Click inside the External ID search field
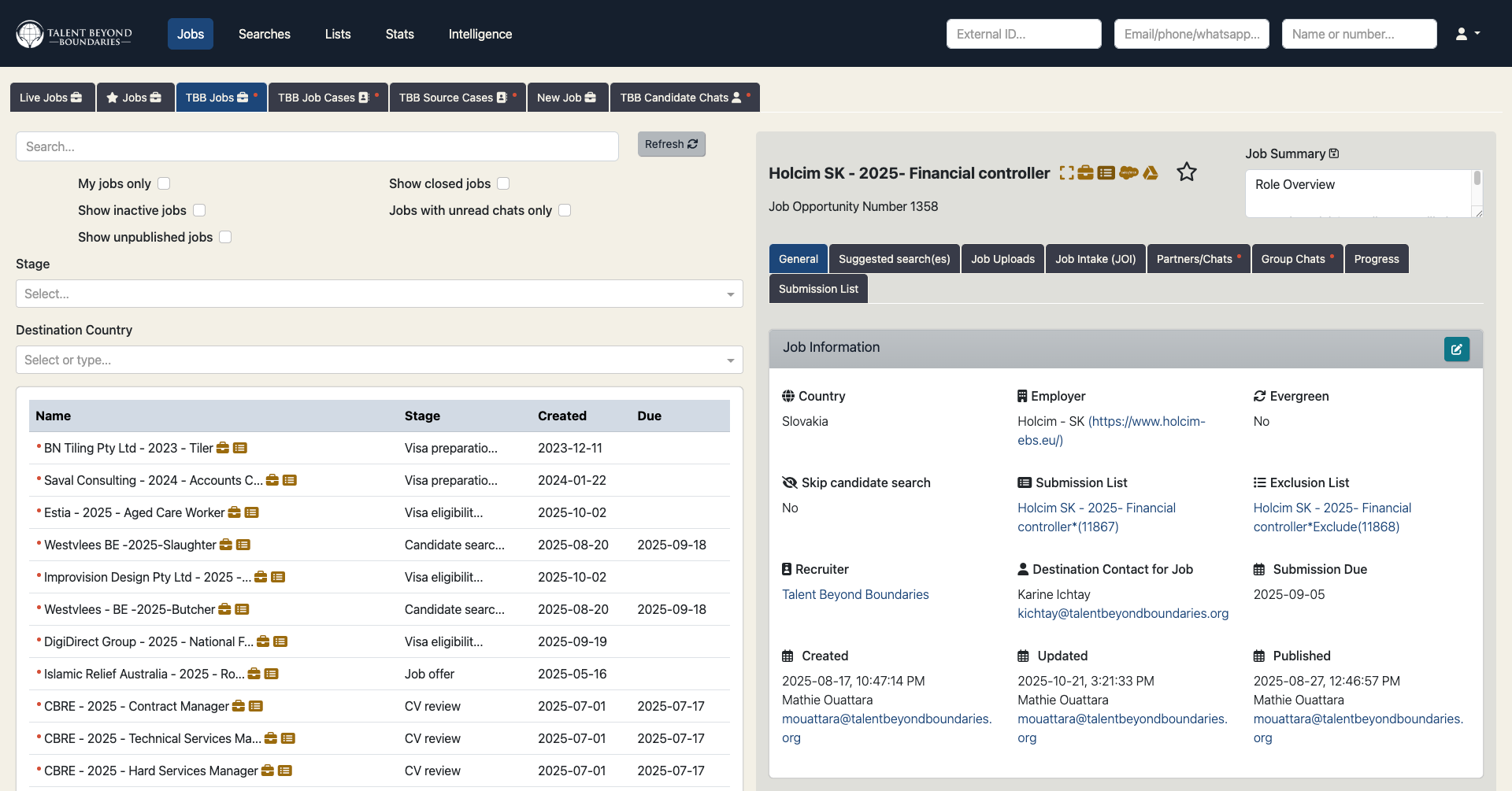The width and height of the screenshot is (1512, 791). 1023,33
